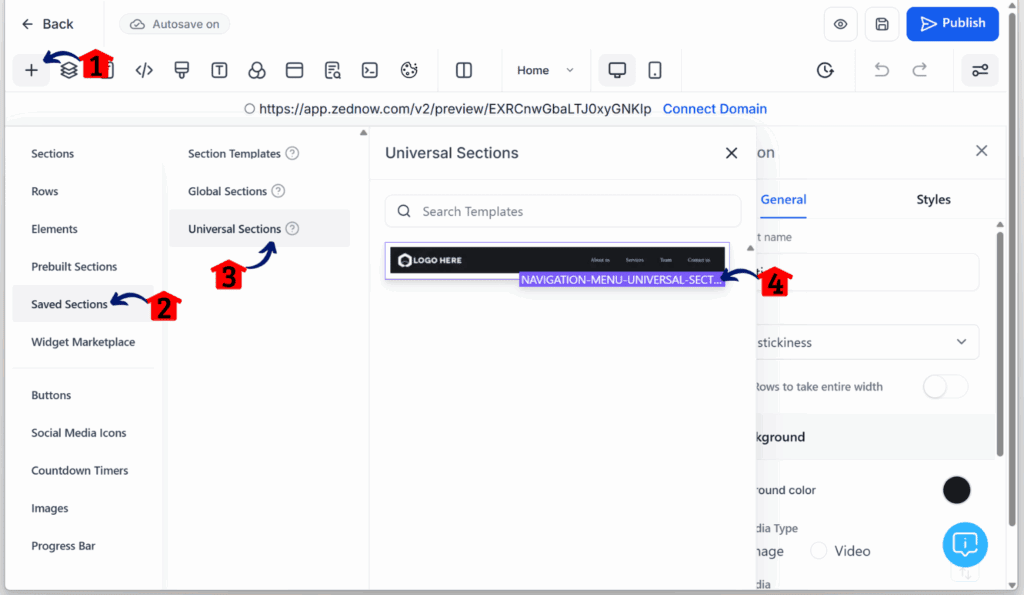Open the SEO page search icon
This screenshot has width=1024, height=595.
pyautogui.click(x=332, y=71)
